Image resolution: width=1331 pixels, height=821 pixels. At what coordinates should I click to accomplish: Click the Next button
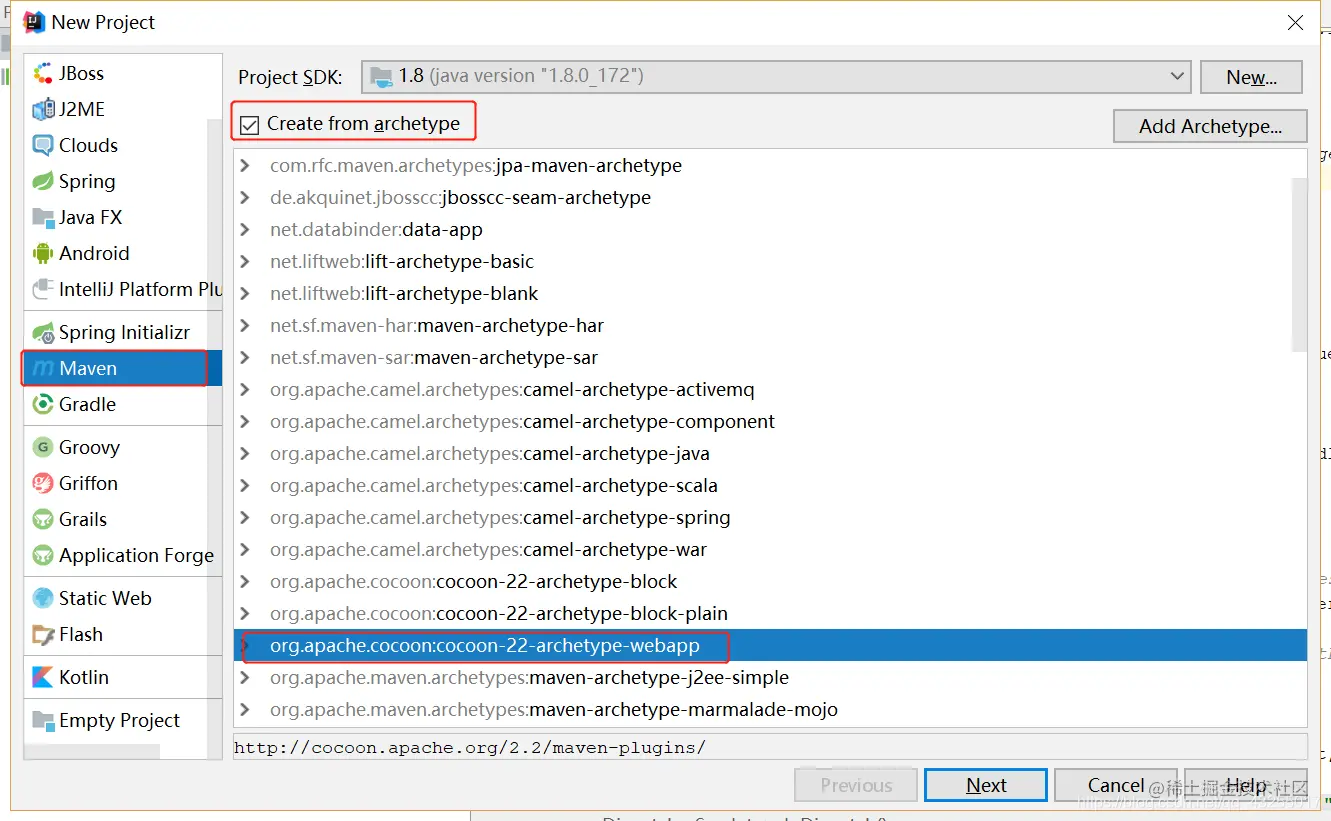coord(986,785)
